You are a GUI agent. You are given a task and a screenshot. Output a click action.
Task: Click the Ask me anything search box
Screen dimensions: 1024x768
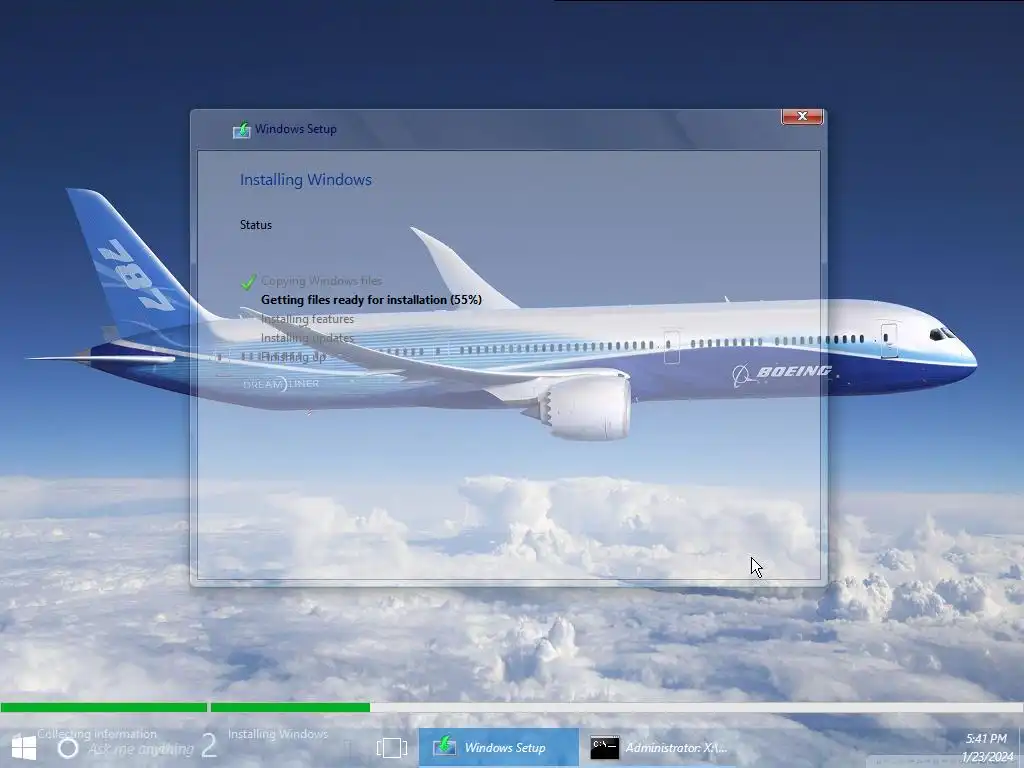pos(141,749)
